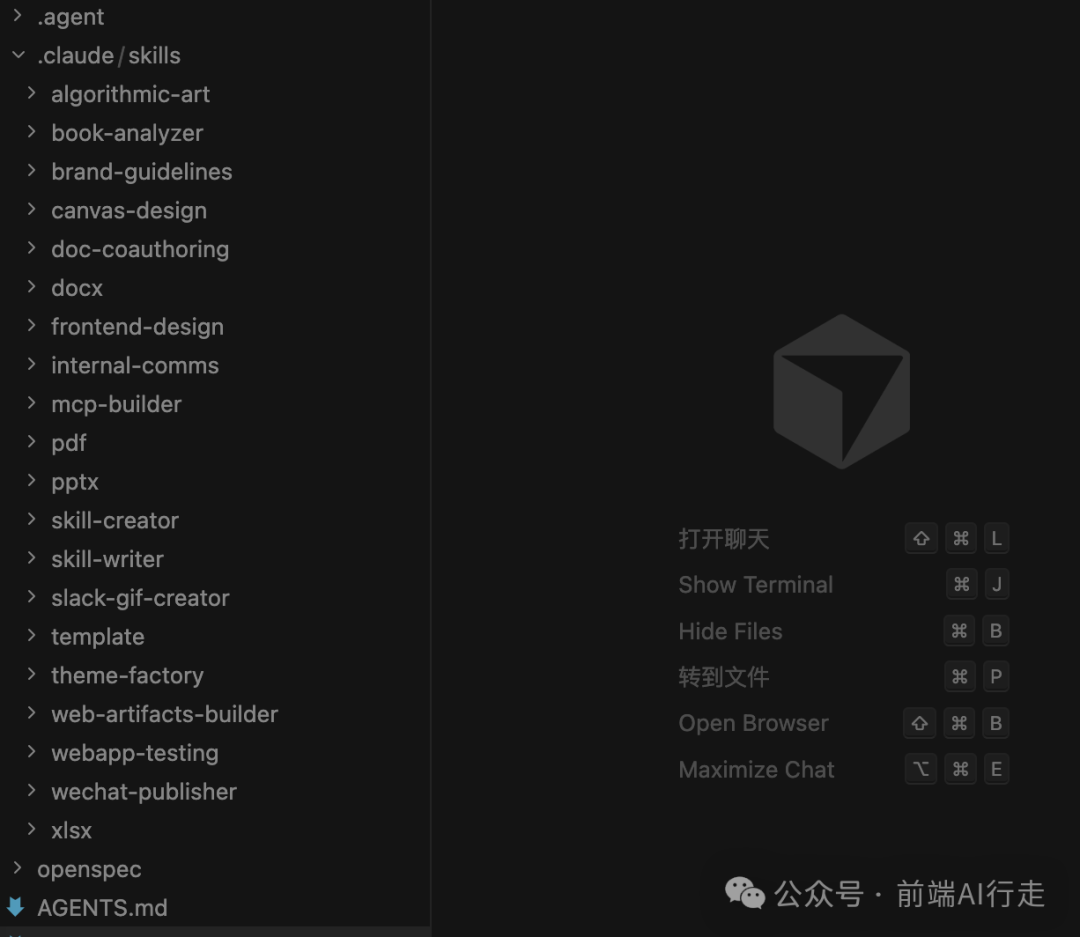
Task: Click 打开聊天 to open chat
Action: [723, 538]
